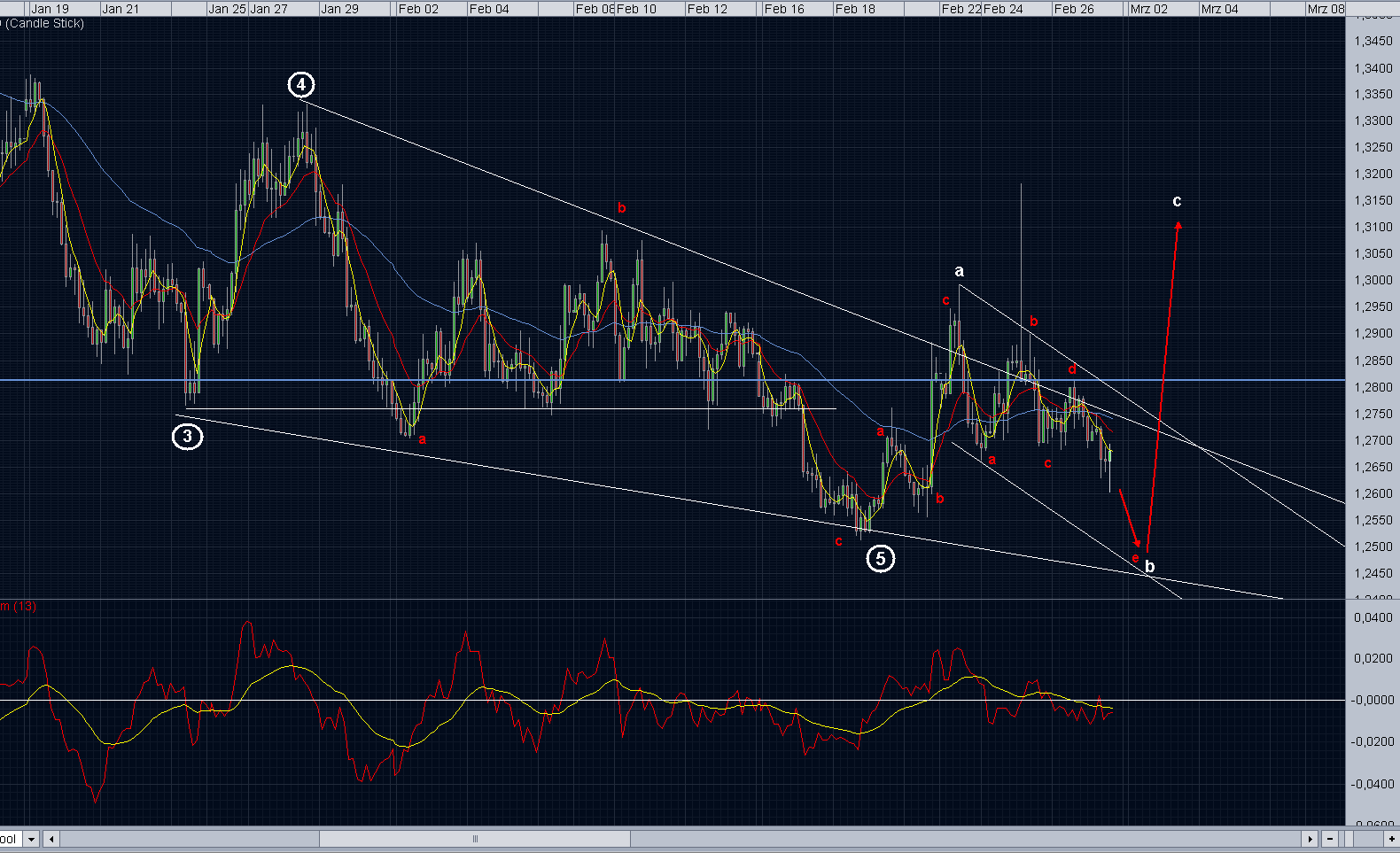
Task: Click the combo box text field at bottom-left
Action: coord(11,839)
